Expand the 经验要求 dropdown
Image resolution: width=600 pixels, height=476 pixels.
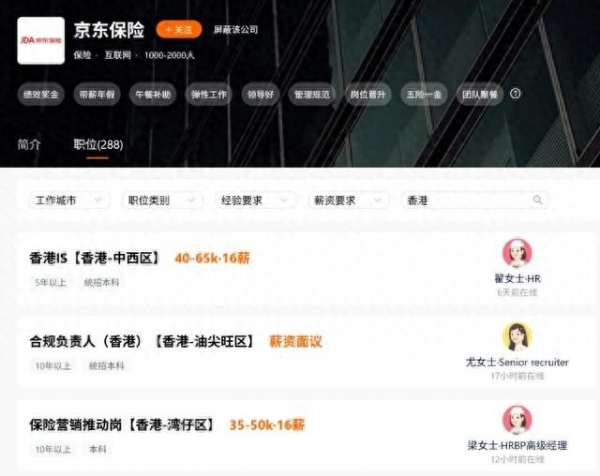tap(255, 200)
